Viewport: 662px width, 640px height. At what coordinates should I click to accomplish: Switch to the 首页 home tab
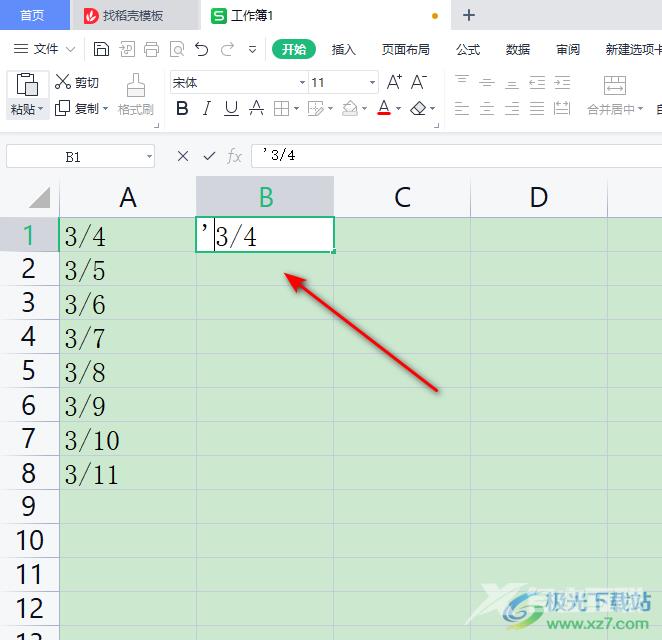click(x=35, y=15)
